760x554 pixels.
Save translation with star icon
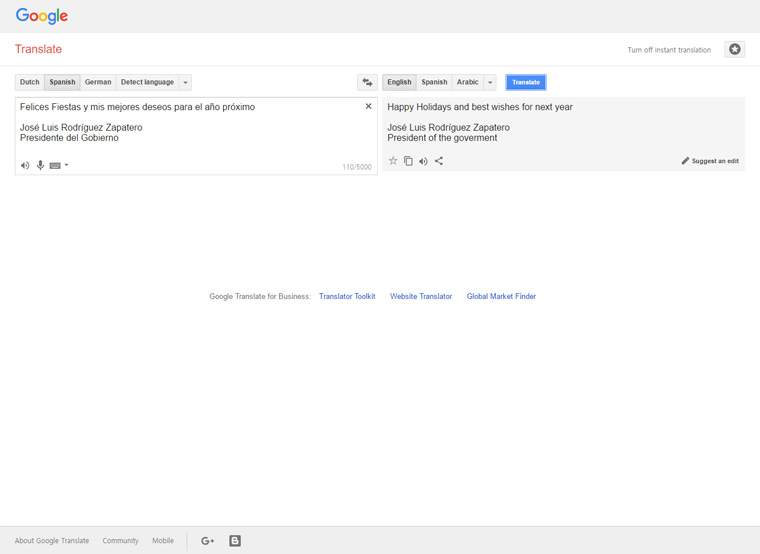click(x=393, y=161)
